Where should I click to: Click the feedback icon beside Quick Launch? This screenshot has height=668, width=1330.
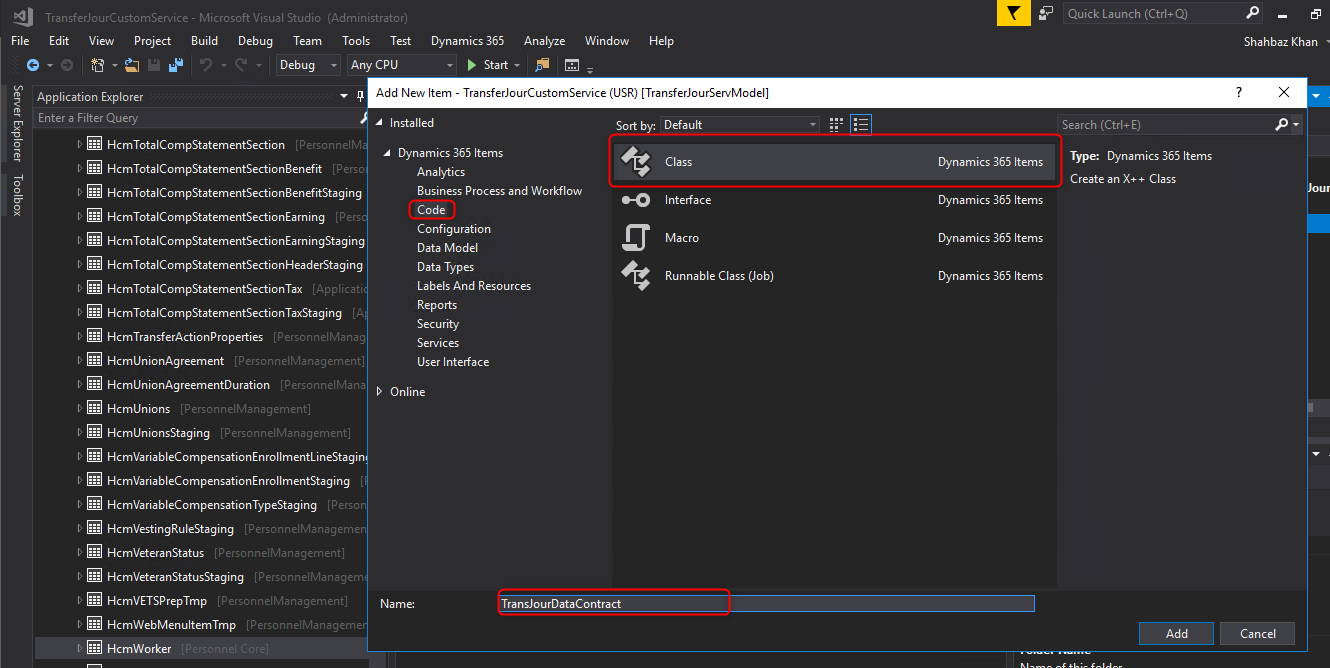tap(1045, 13)
